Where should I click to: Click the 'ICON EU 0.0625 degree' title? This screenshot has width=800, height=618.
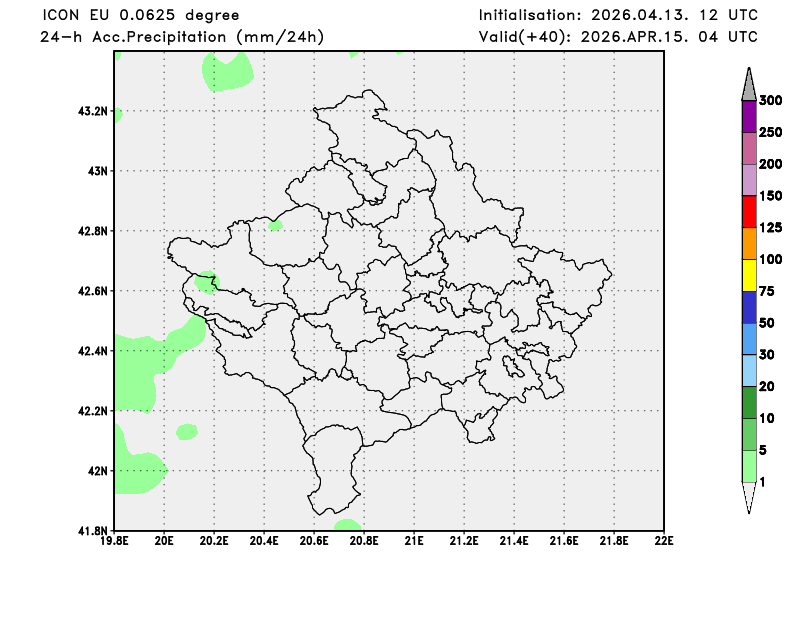141,15
